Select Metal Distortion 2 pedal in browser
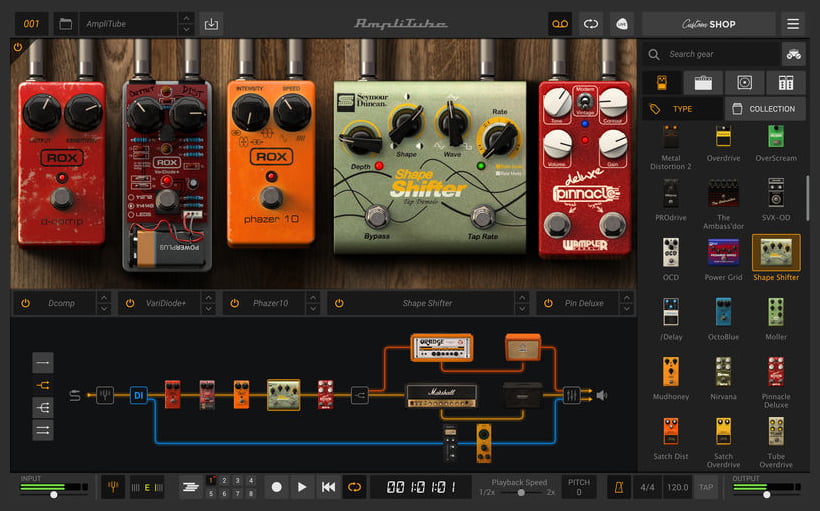Image resolution: width=820 pixels, height=511 pixels. (671, 148)
